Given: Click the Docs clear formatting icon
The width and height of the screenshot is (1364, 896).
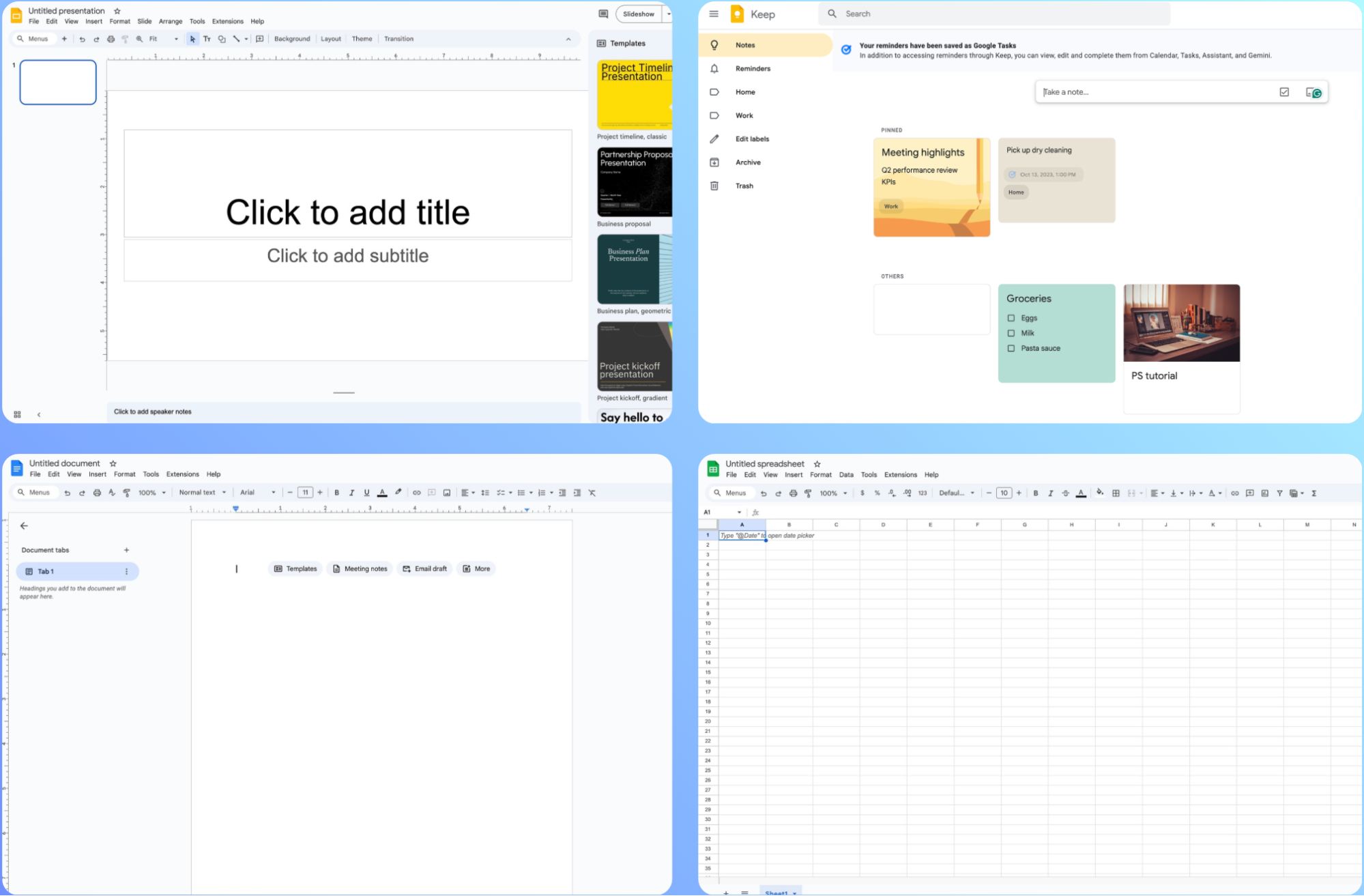Looking at the screenshot, I should (592, 492).
